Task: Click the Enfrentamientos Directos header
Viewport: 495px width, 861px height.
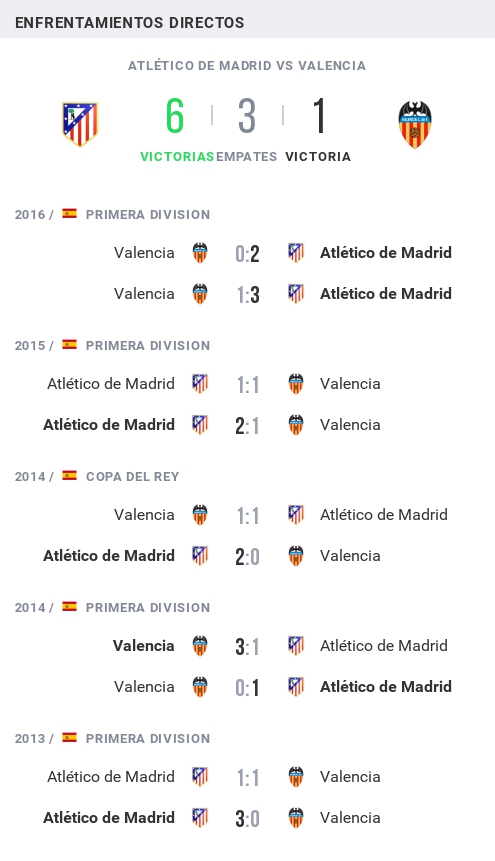Action: tap(130, 23)
